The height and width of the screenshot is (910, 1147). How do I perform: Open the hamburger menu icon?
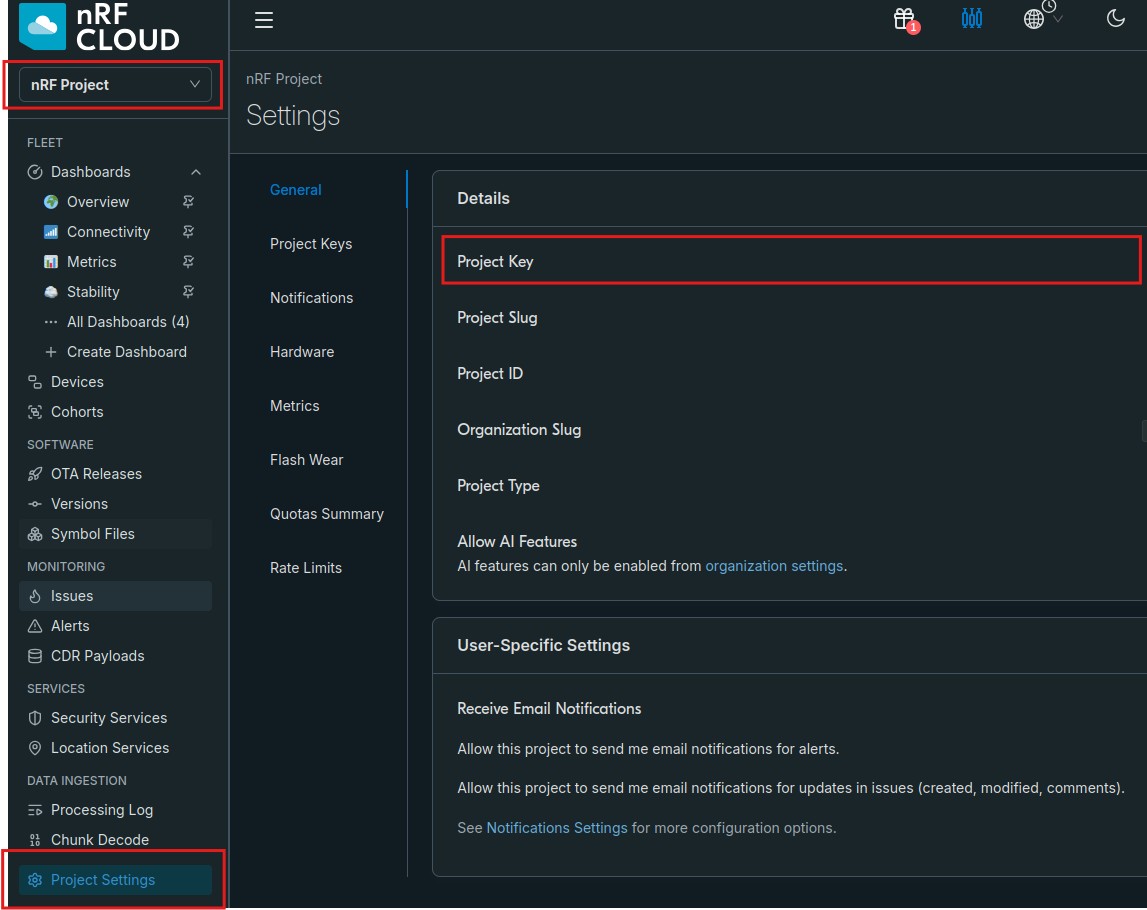pyautogui.click(x=264, y=20)
